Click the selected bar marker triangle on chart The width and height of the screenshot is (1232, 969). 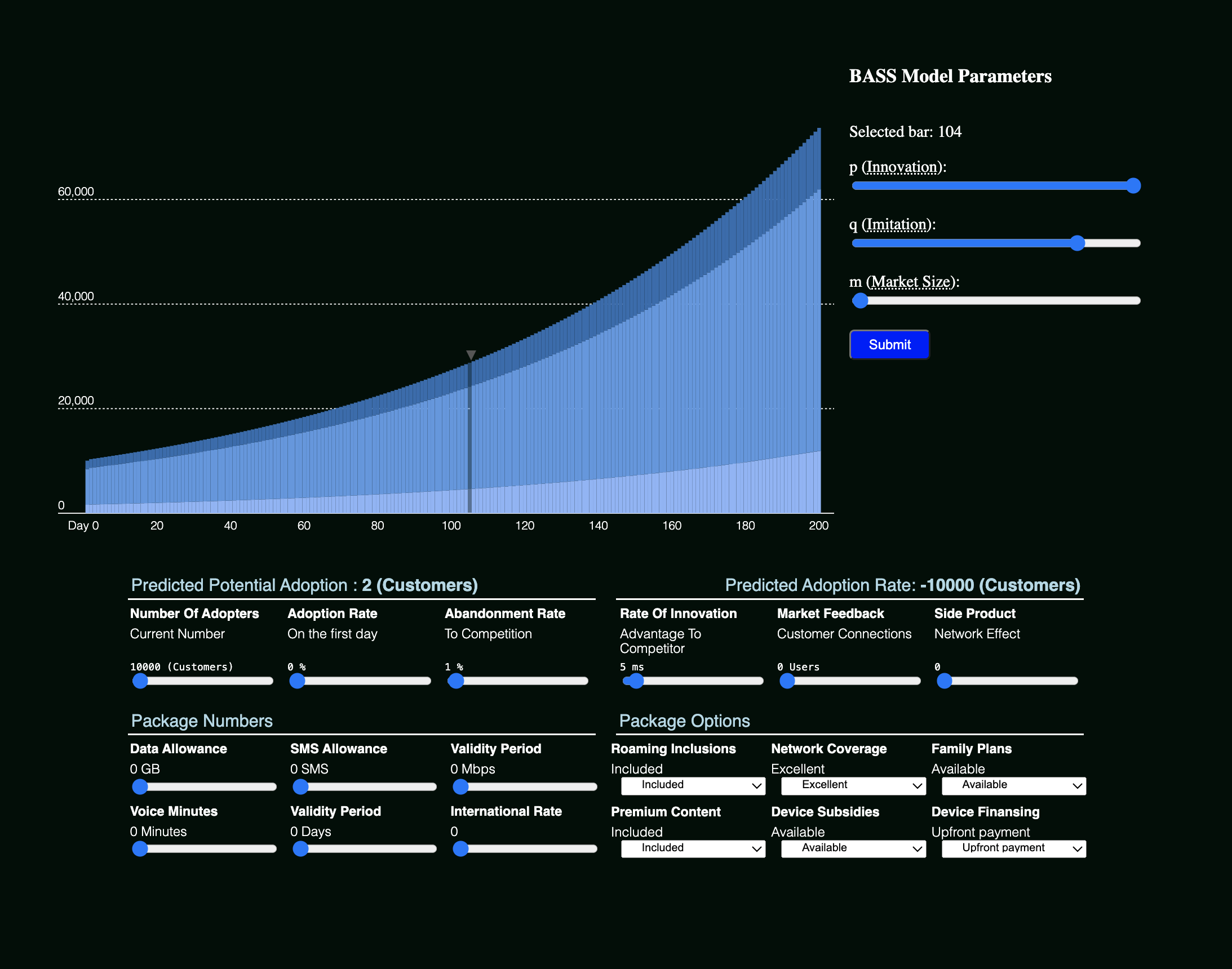point(471,355)
